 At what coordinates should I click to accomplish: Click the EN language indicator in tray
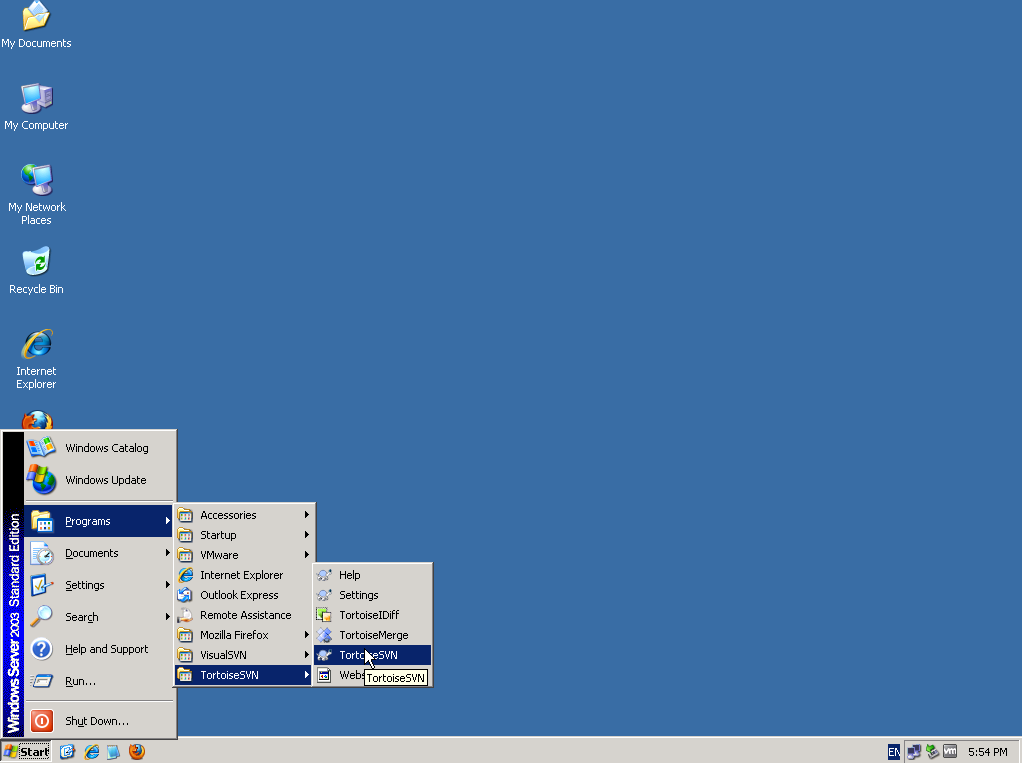894,751
